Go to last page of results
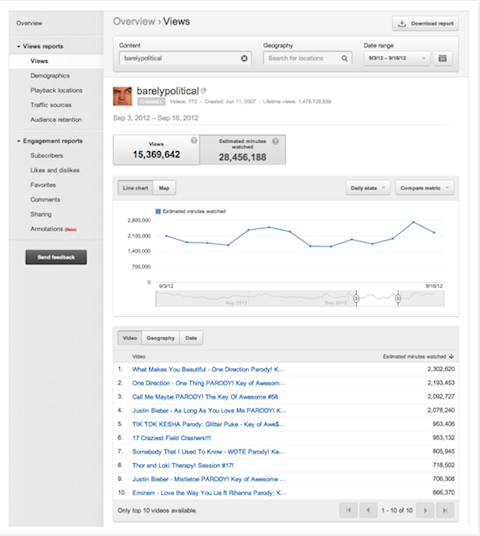480x536 pixels. click(445, 510)
